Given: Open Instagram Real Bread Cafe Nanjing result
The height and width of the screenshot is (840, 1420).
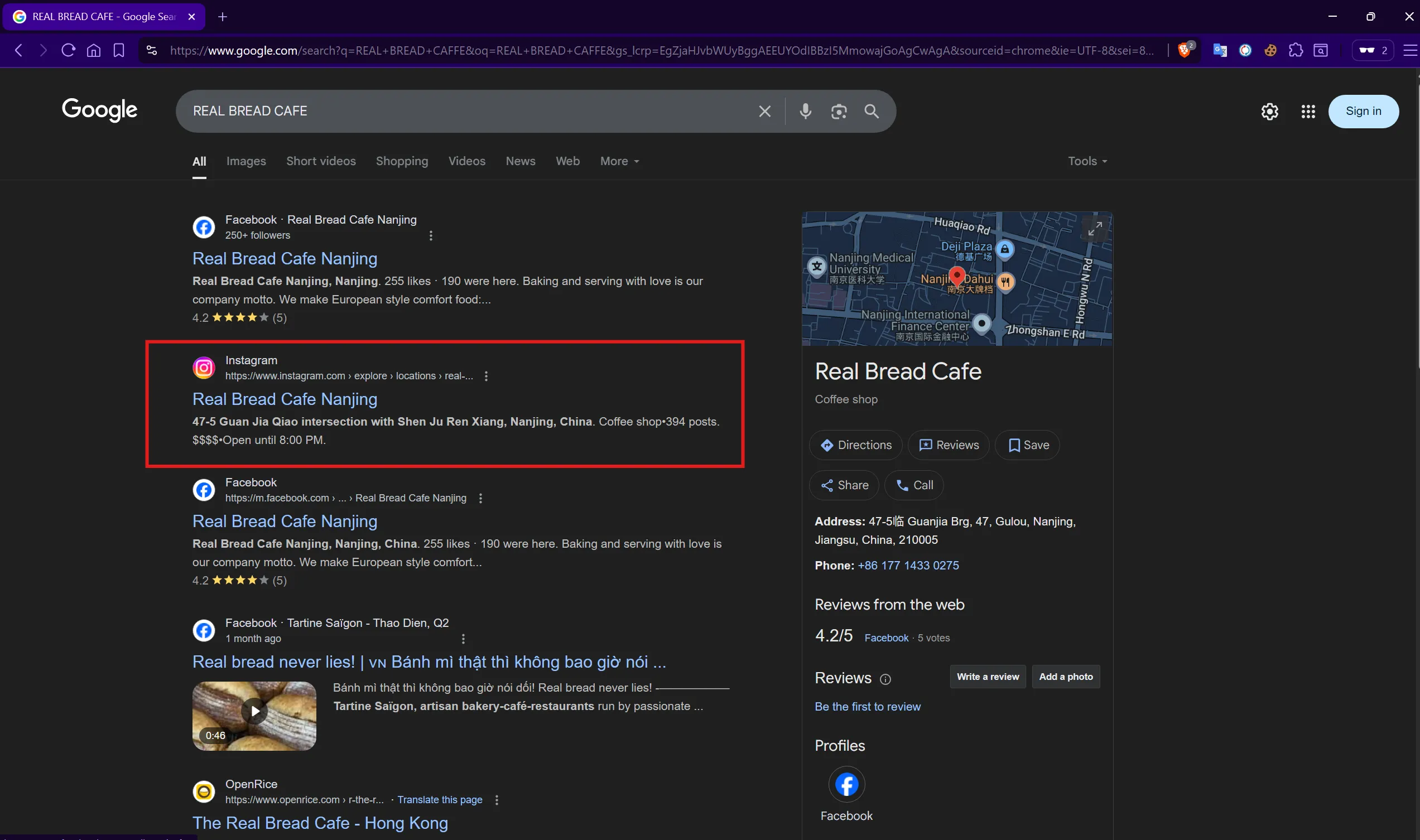Looking at the screenshot, I should click(x=285, y=399).
